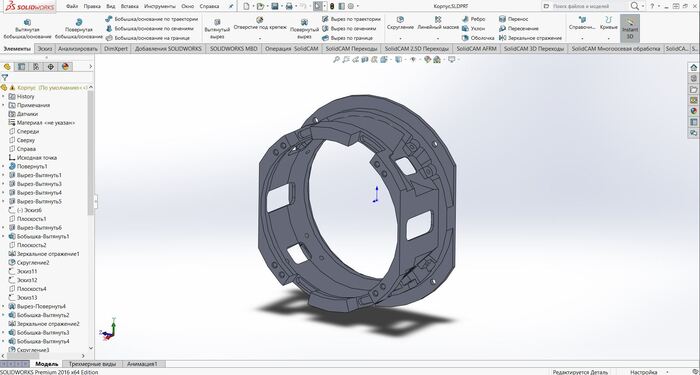The width and height of the screenshot is (700, 375).
Task: Open the Справочная геометрия tool
Action: click(x=582, y=23)
